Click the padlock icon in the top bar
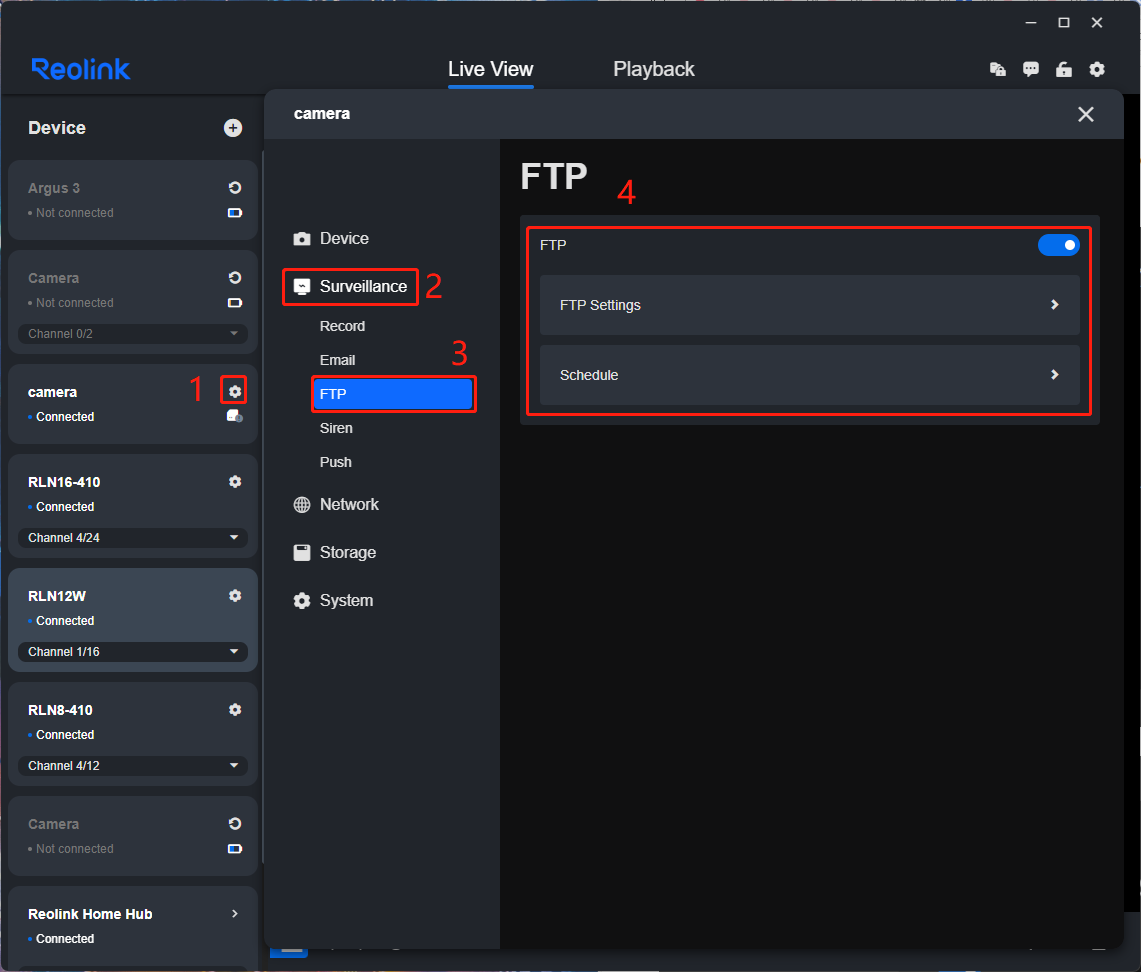Screen dimensions: 1141x972 (x=1064, y=69)
